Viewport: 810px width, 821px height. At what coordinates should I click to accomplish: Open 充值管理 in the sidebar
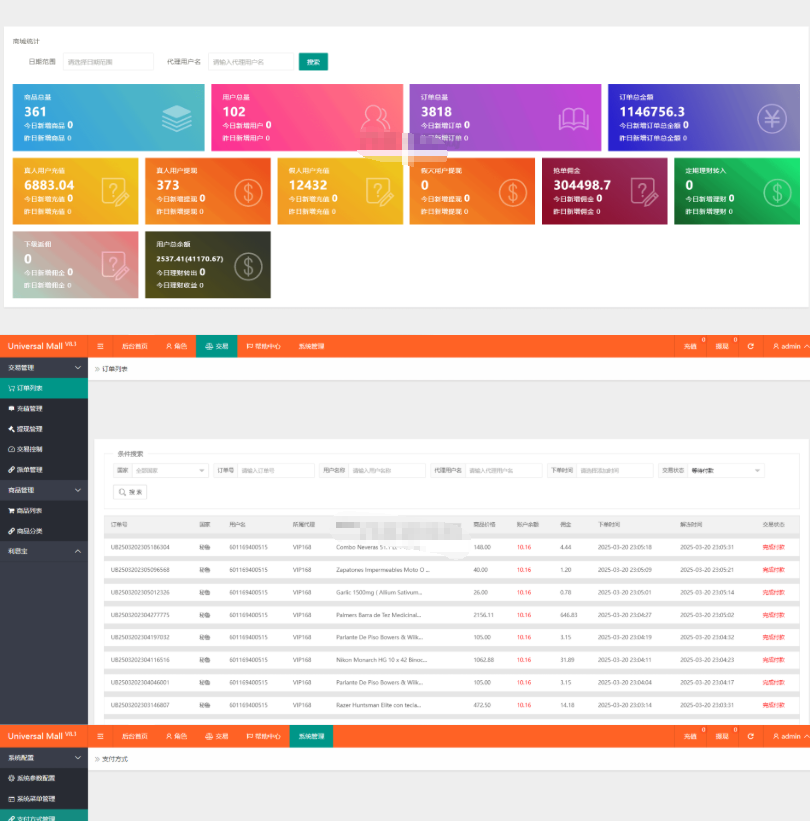tap(30, 408)
